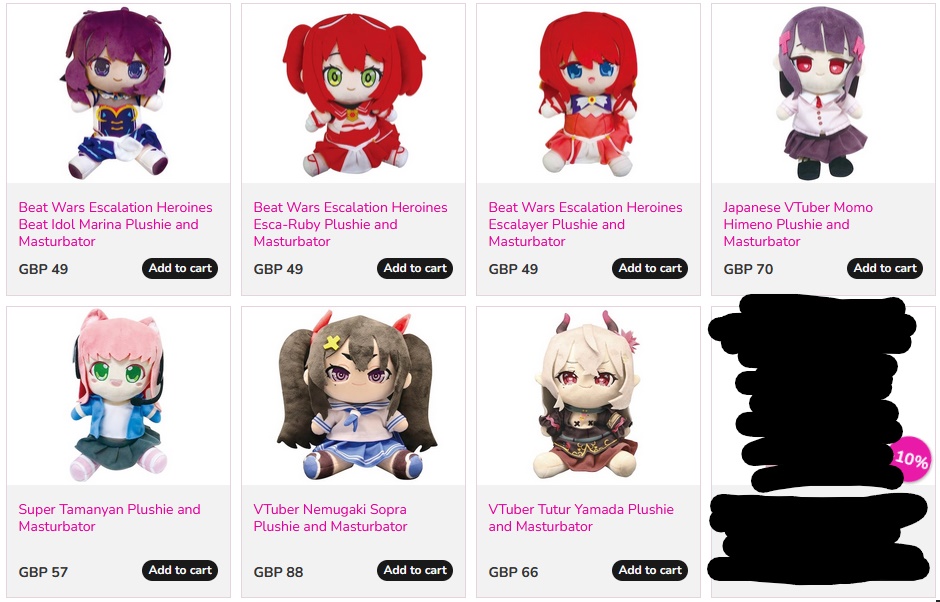
Task: Open VTuber Nemugaki Sopra title link
Action: coord(330,517)
